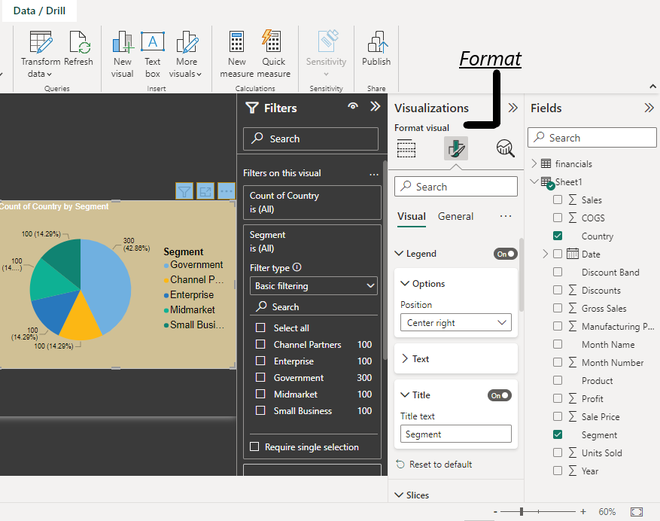Switch to Build visual fields icon

tap(406, 148)
